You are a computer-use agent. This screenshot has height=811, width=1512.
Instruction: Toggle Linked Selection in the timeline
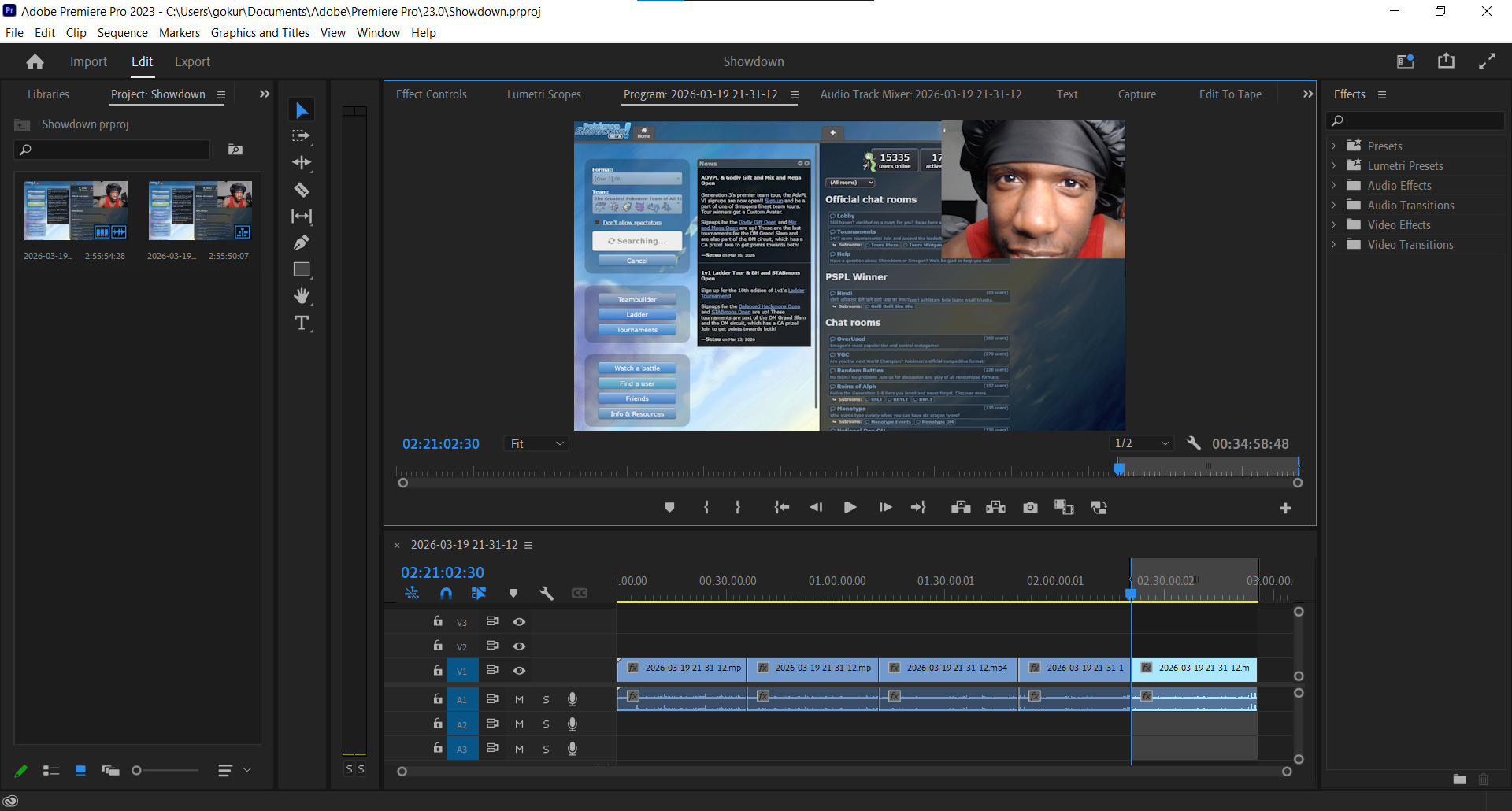479,593
